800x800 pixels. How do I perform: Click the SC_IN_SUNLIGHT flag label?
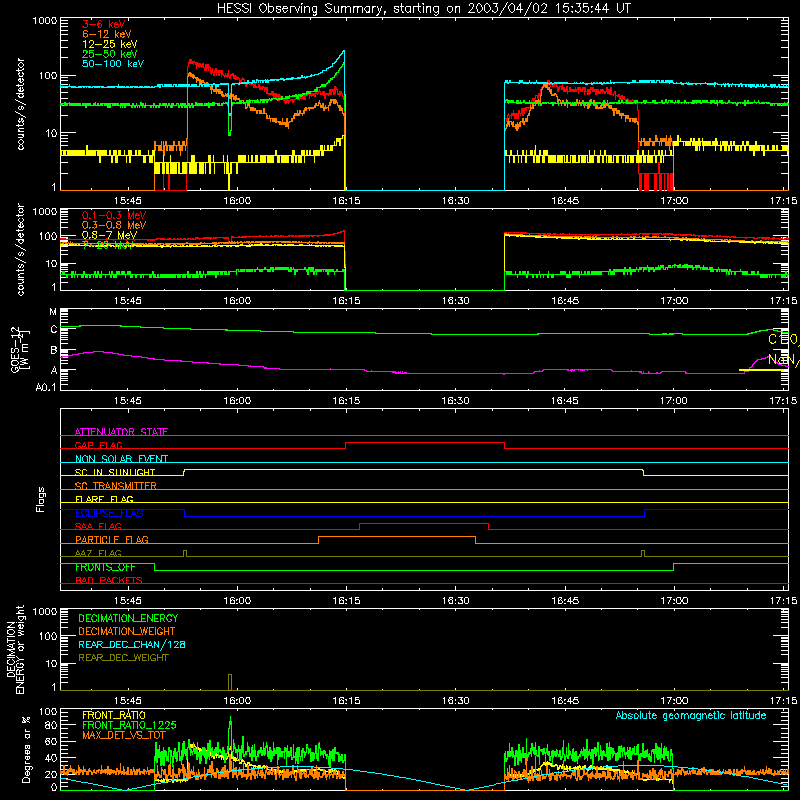115,472
